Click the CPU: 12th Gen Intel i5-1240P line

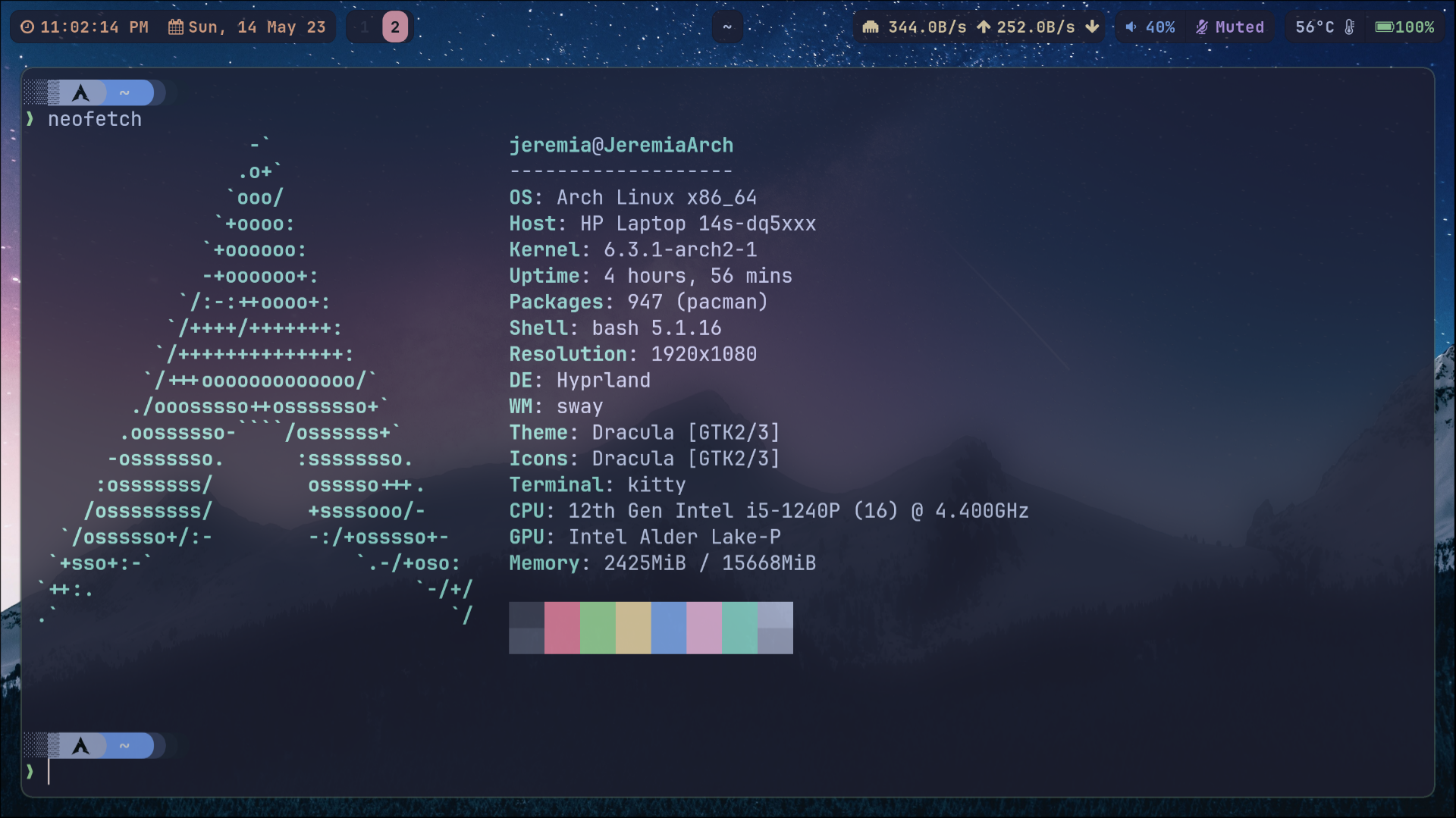click(769, 511)
